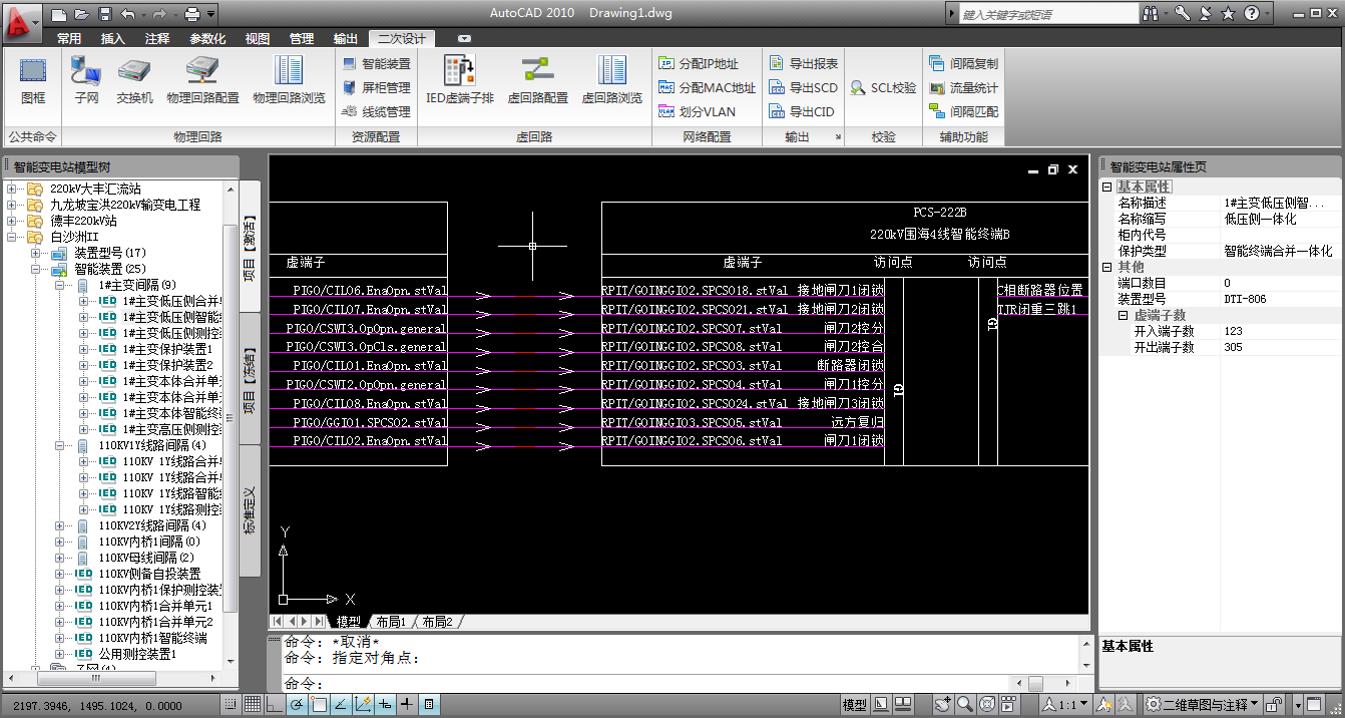1345x718 pixels.
Task: Run the SCL校验 validation
Action: [x=883, y=87]
